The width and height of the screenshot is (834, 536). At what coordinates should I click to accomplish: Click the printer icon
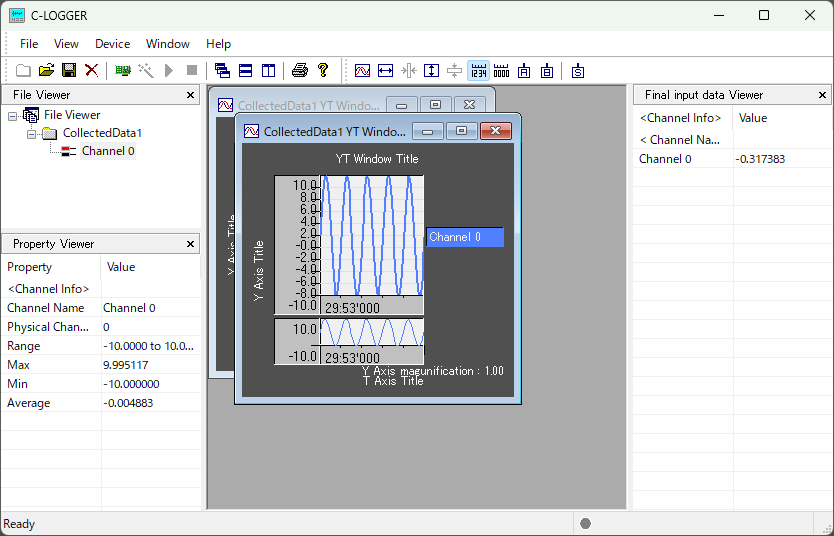click(x=299, y=70)
